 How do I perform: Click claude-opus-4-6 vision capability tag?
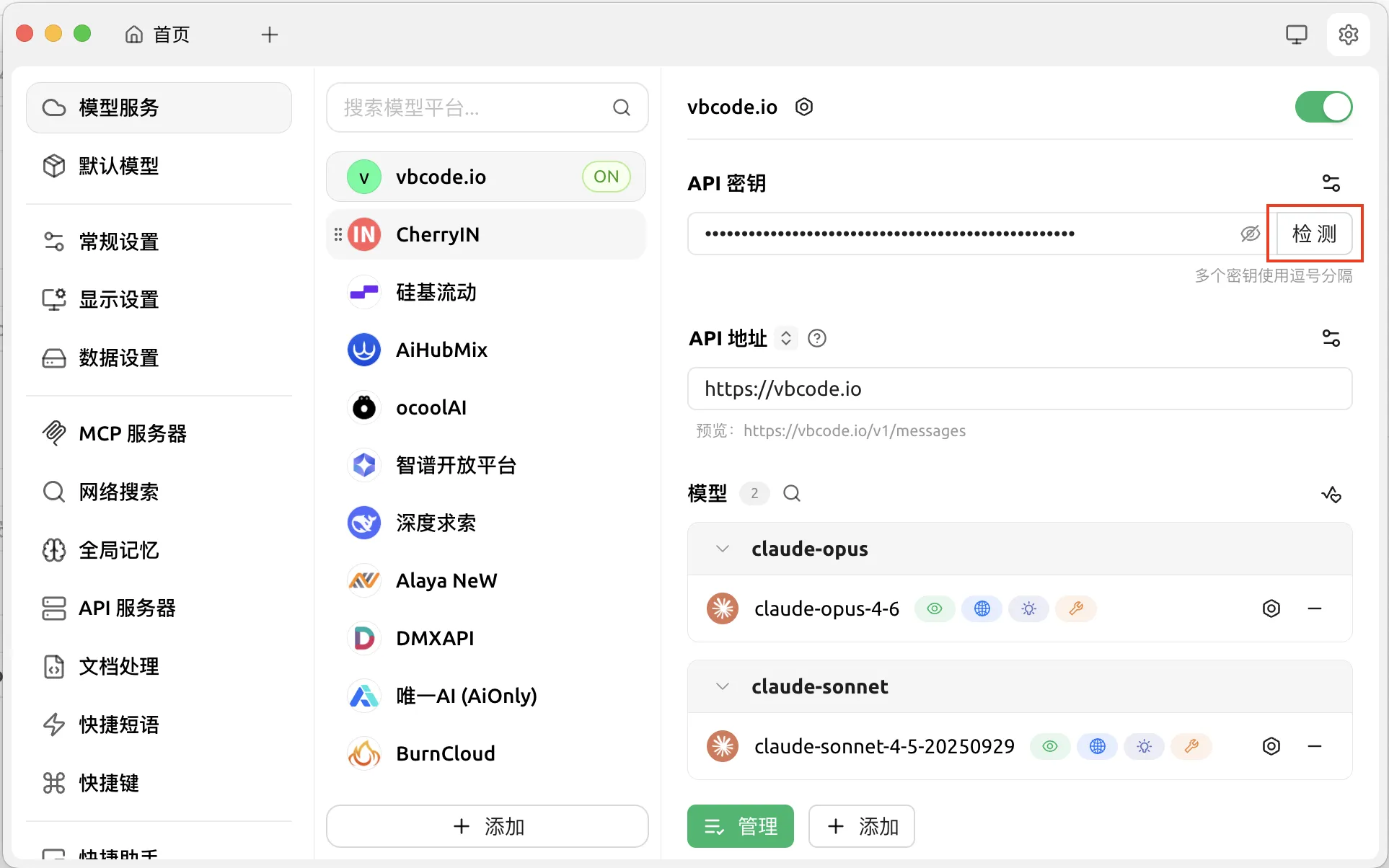[935, 608]
